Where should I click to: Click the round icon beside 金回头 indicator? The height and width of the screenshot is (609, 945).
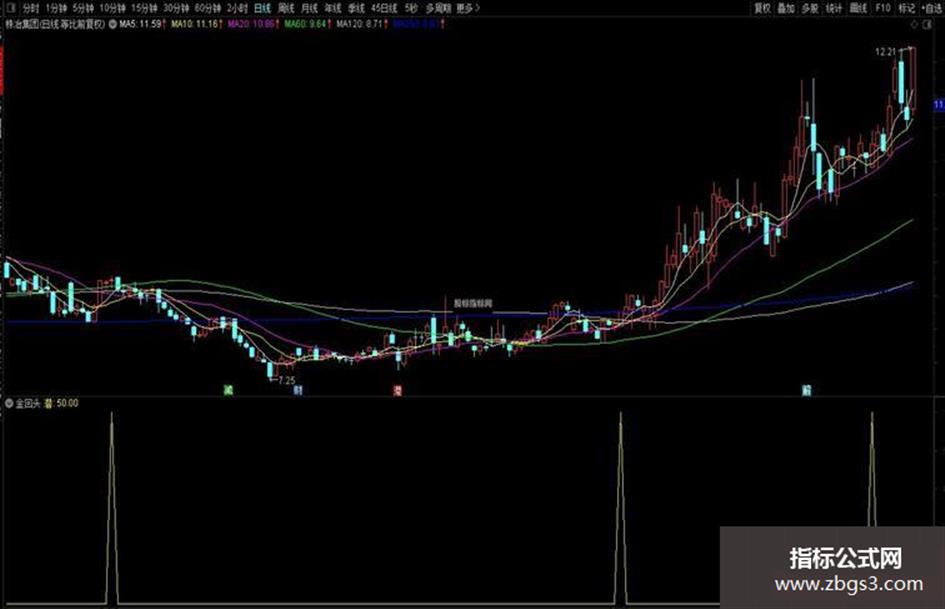tap(9, 403)
